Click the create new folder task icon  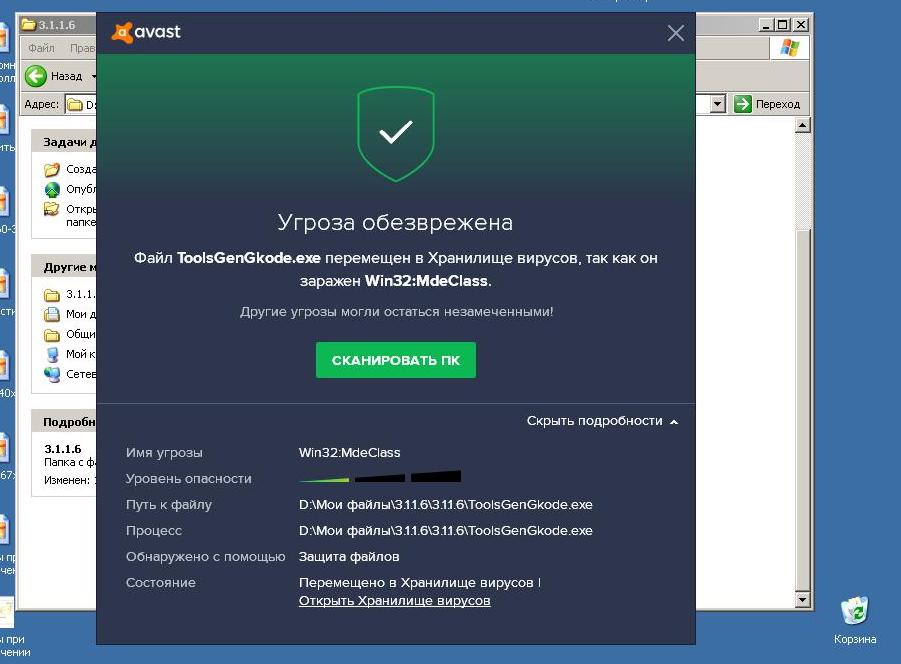tap(52, 169)
